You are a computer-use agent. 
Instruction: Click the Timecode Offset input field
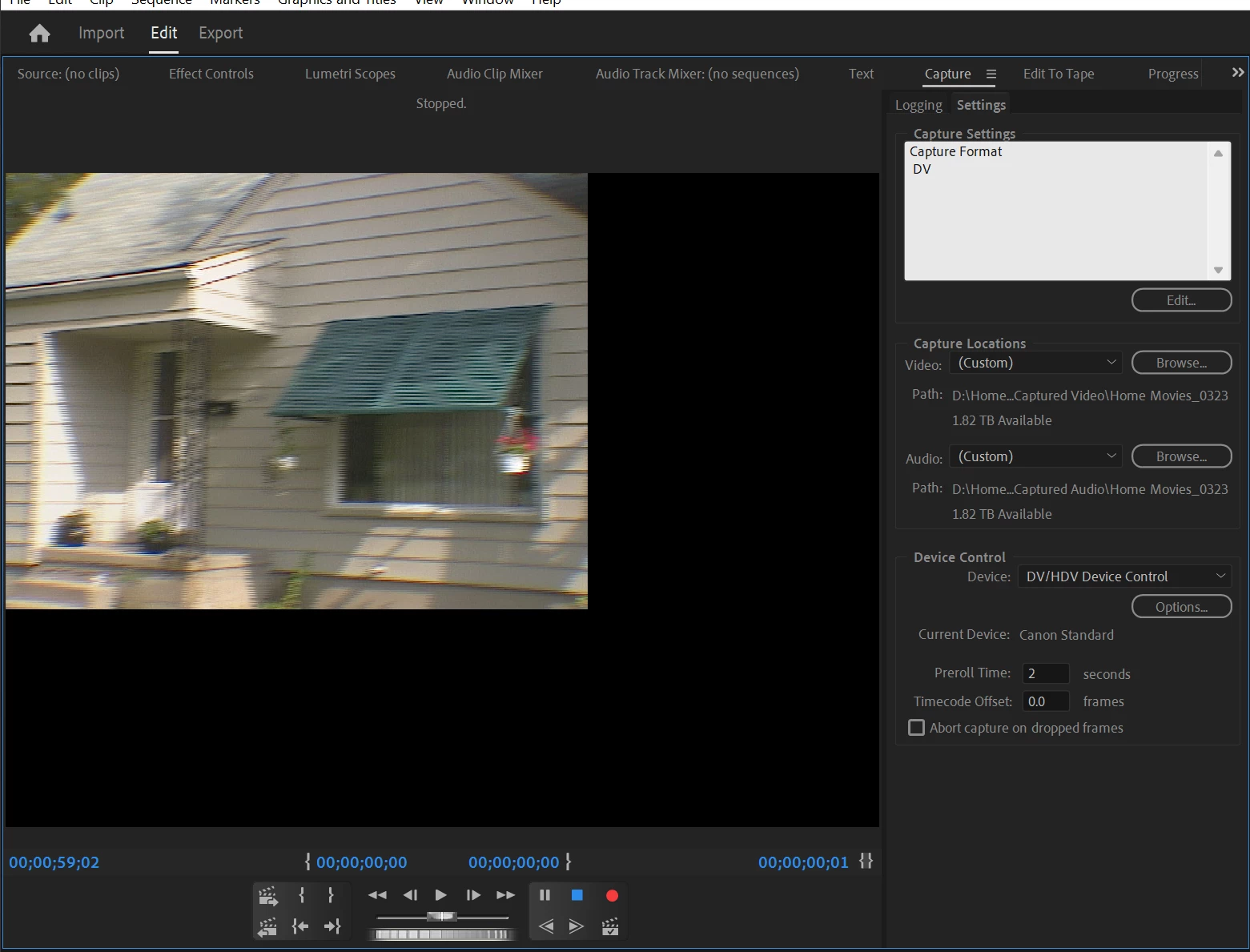1046,701
